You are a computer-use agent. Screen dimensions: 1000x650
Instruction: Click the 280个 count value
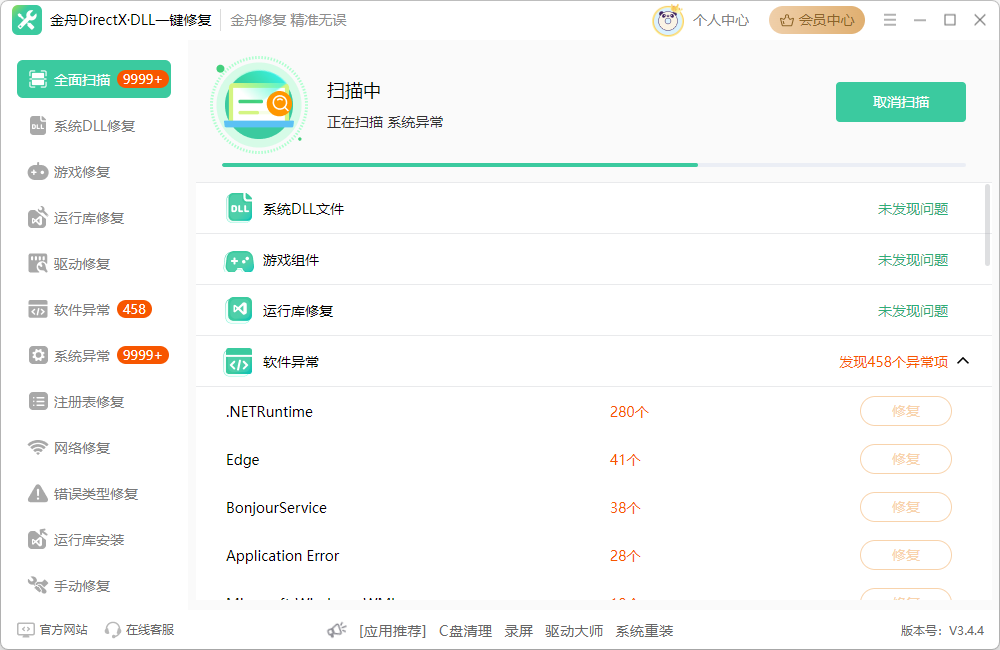pos(629,411)
